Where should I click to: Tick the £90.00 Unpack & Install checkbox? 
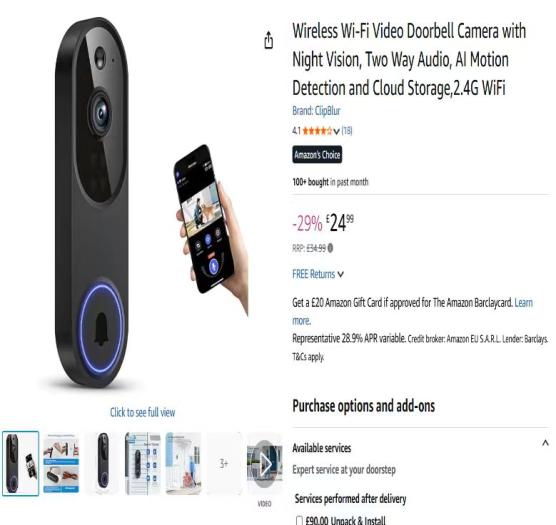(x=299, y=520)
